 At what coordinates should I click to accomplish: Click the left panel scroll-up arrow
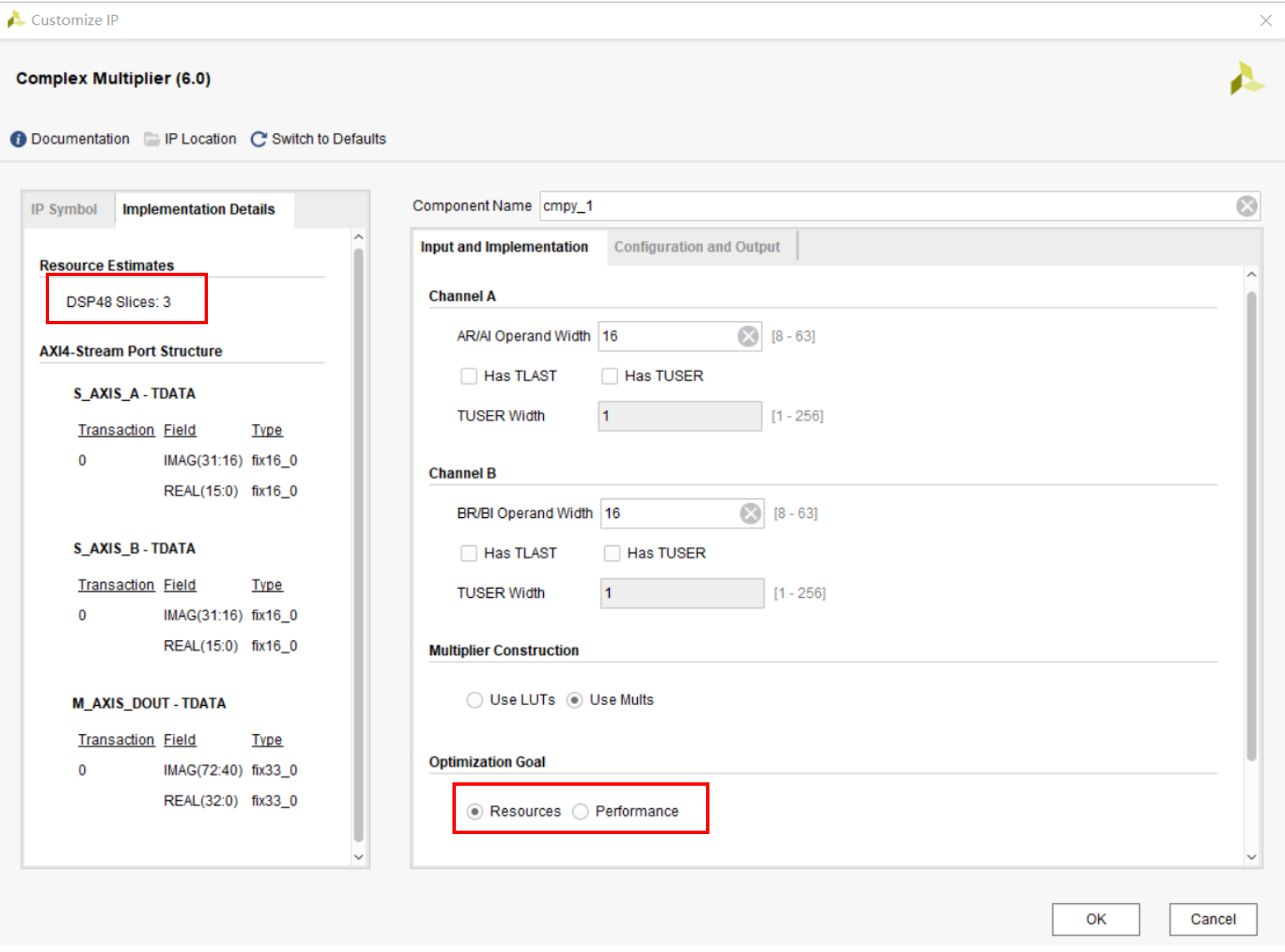358,238
